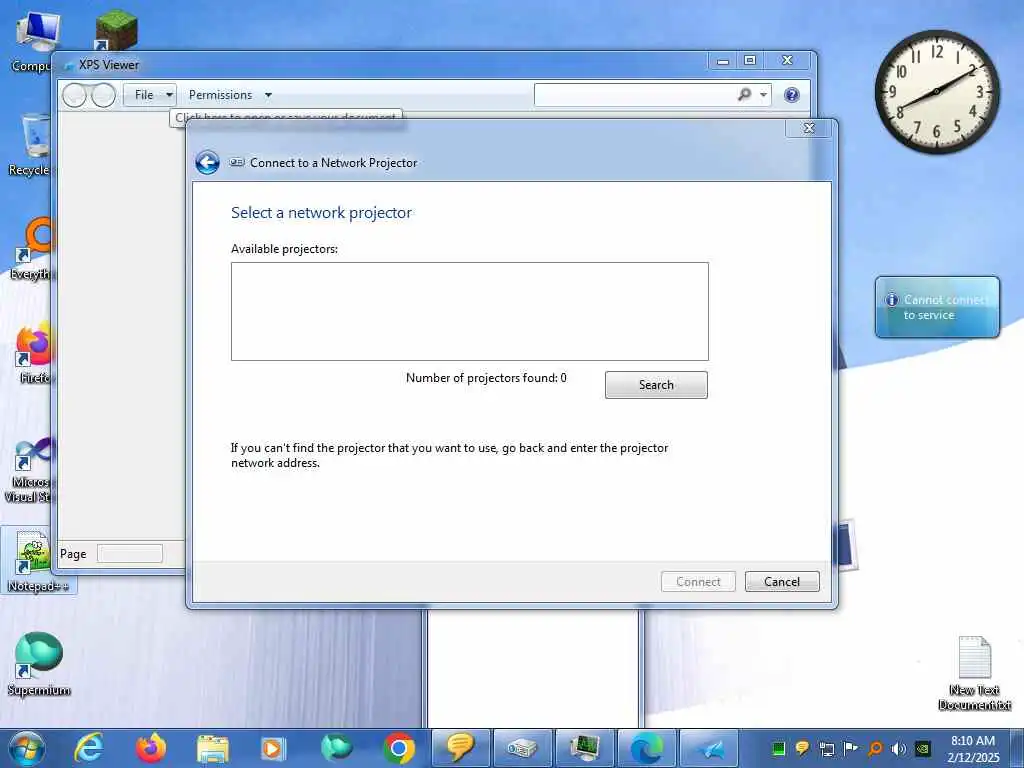The image size is (1024, 768).
Task: Click the taskbar clock showing 8:10 AM
Action: point(972,748)
